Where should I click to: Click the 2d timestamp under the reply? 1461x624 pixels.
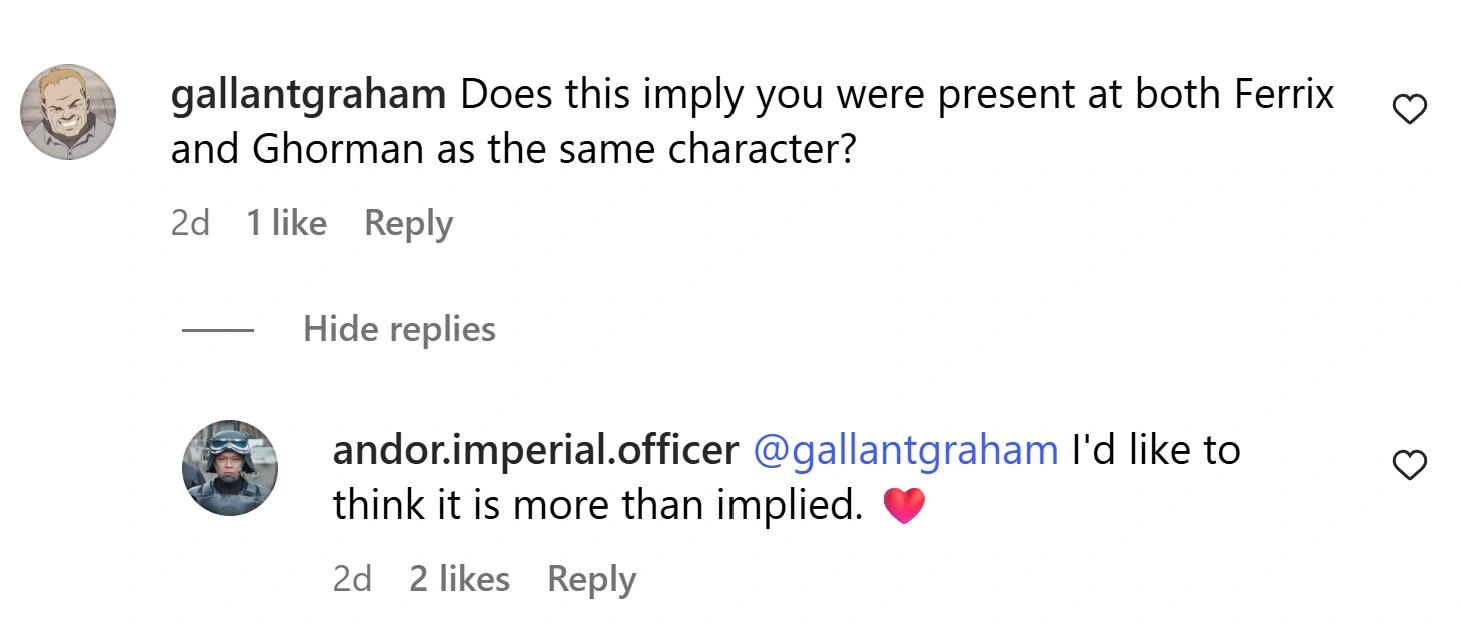click(352, 579)
